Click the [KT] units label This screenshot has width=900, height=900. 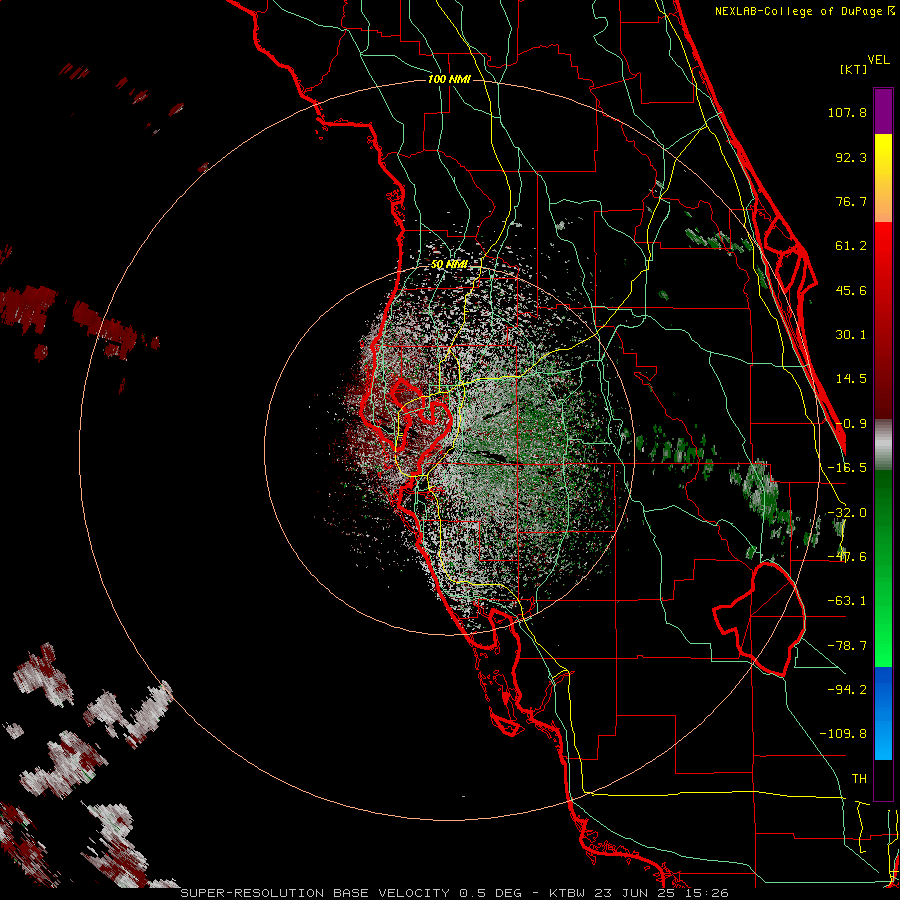[x=854, y=69]
